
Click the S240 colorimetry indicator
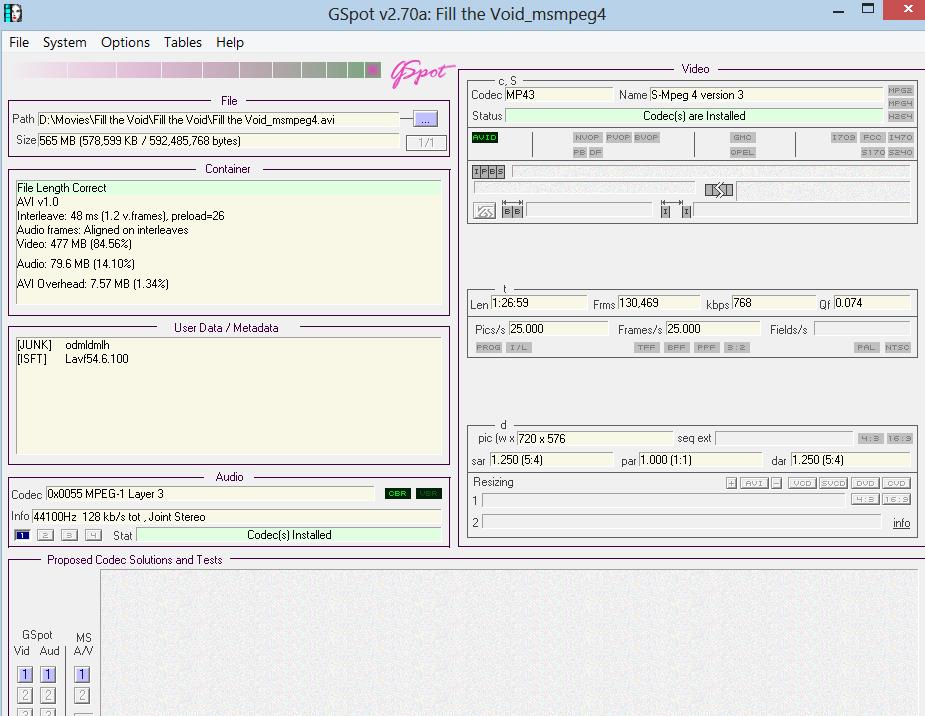[900, 152]
